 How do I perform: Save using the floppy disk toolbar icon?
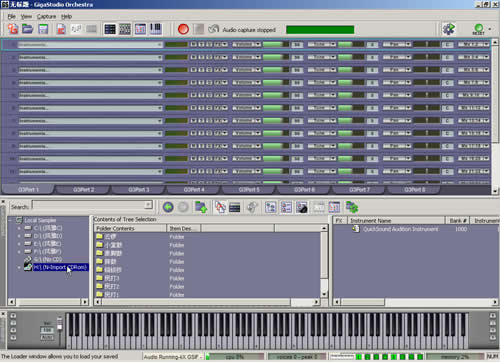[43, 29]
